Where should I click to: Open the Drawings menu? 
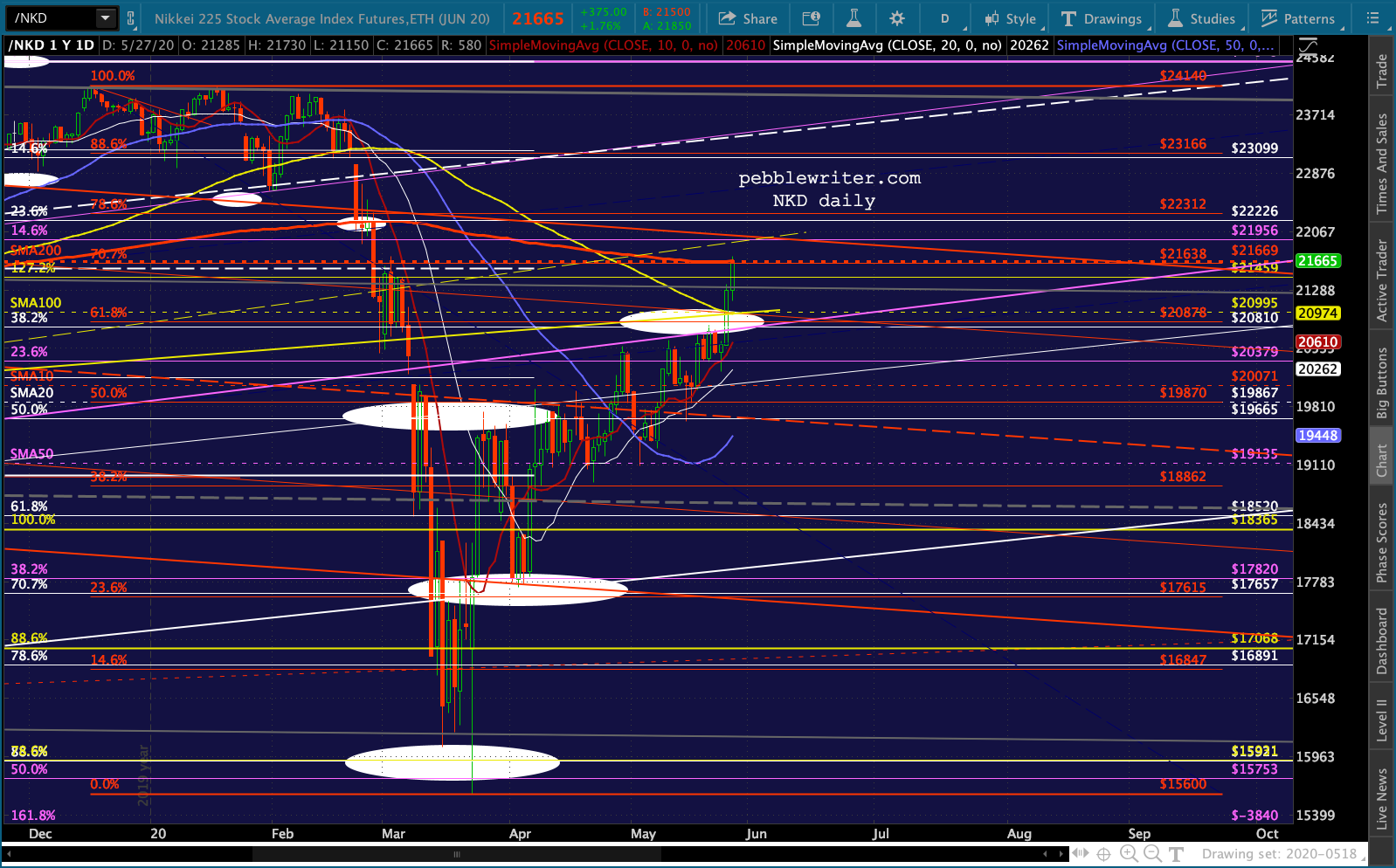[1102, 18]
